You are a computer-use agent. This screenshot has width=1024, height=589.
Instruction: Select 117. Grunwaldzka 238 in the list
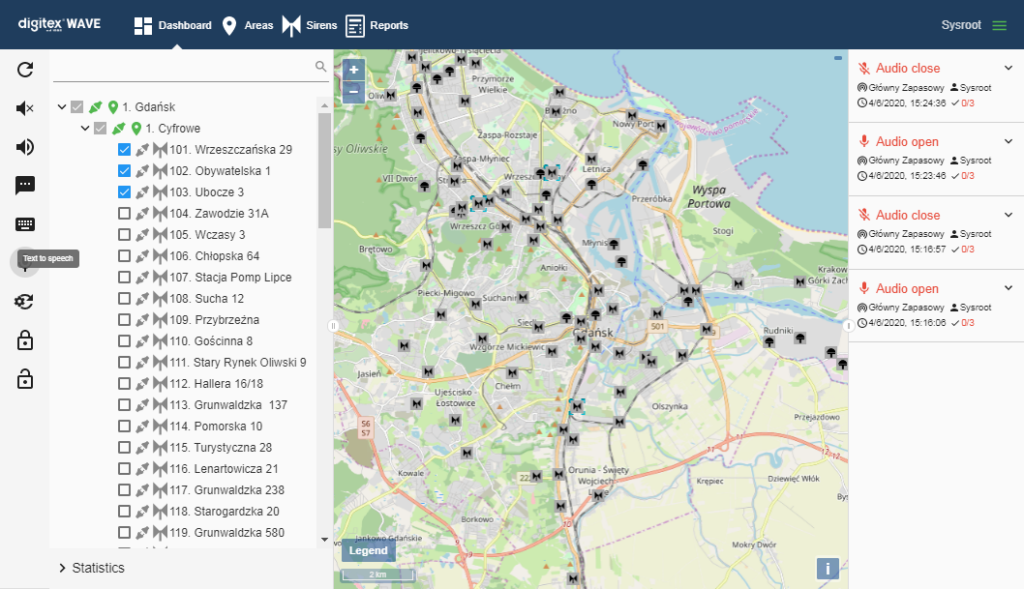227,490
